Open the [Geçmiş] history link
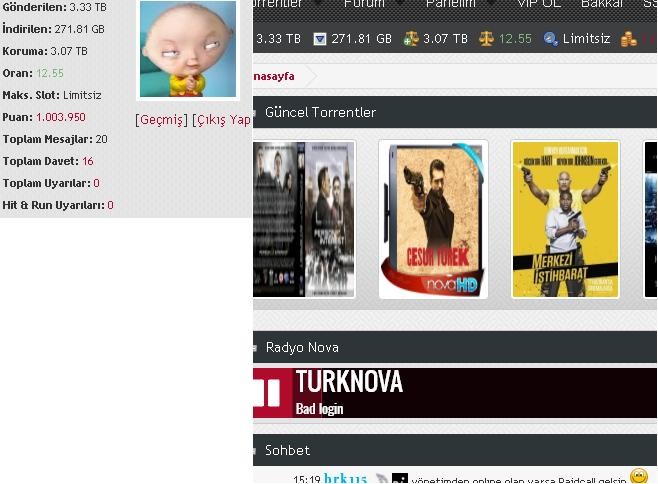Screen dimensions: 658x484 pos(161,120)
